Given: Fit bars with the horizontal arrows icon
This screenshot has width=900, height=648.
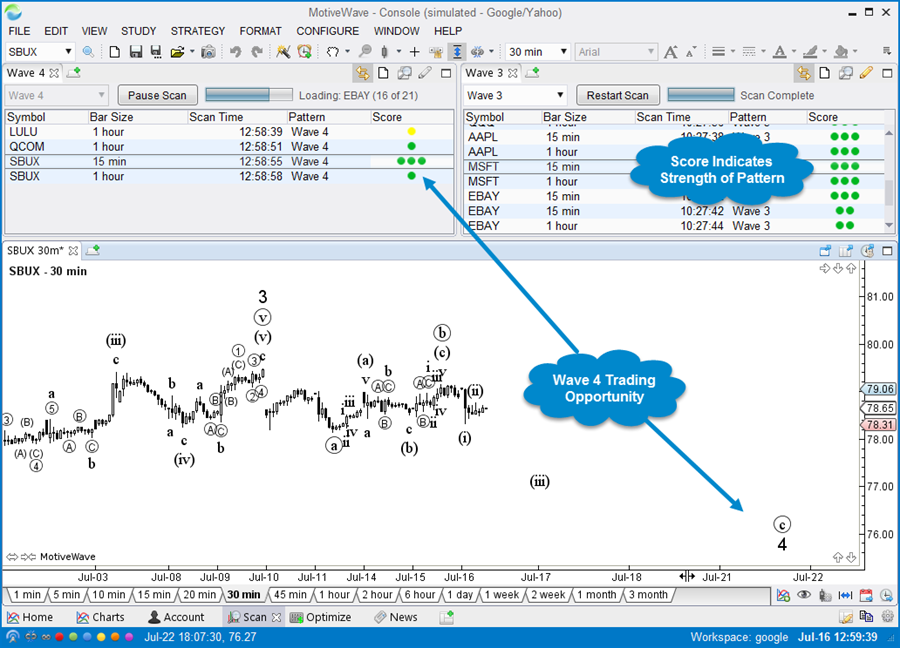Looking at the screenshot, I should pos(845,595).
